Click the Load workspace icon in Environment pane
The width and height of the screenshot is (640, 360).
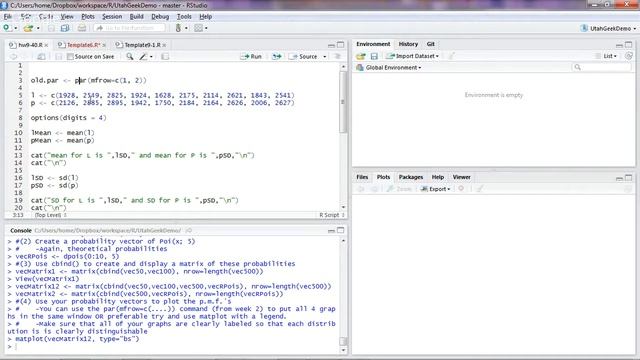[360, 56]
